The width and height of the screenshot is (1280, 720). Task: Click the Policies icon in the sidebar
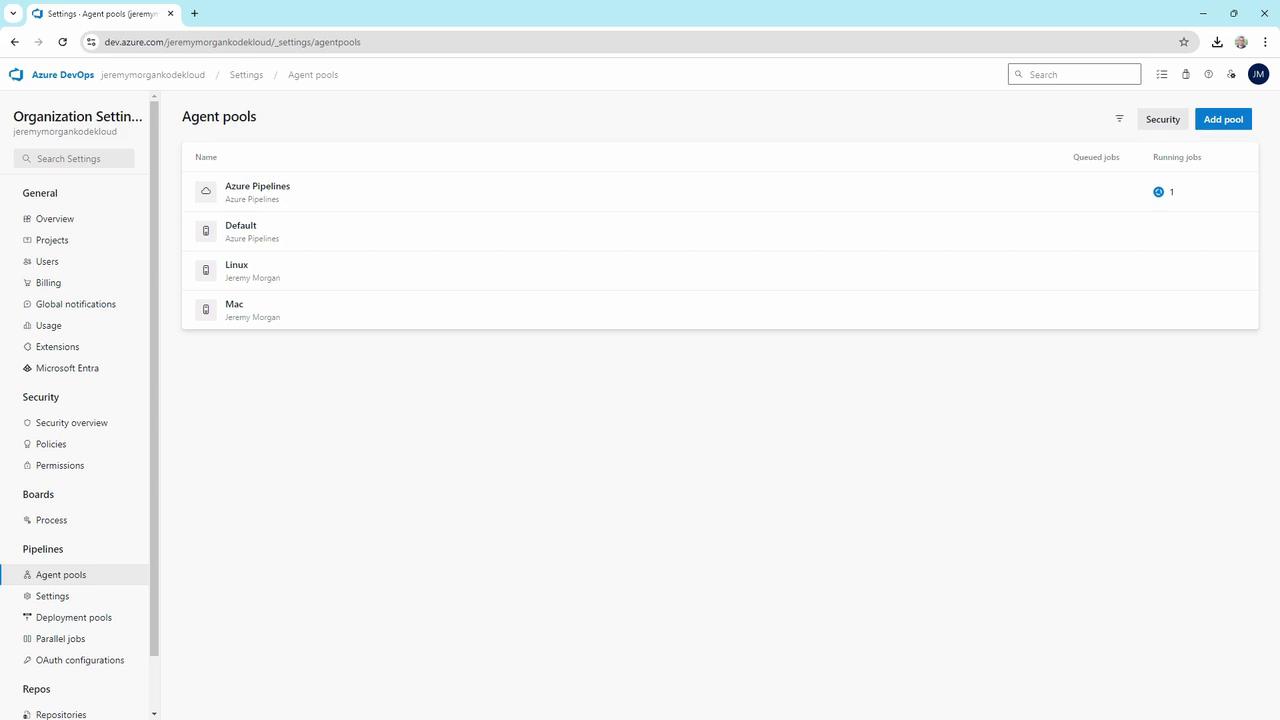(x=27, y=444)
